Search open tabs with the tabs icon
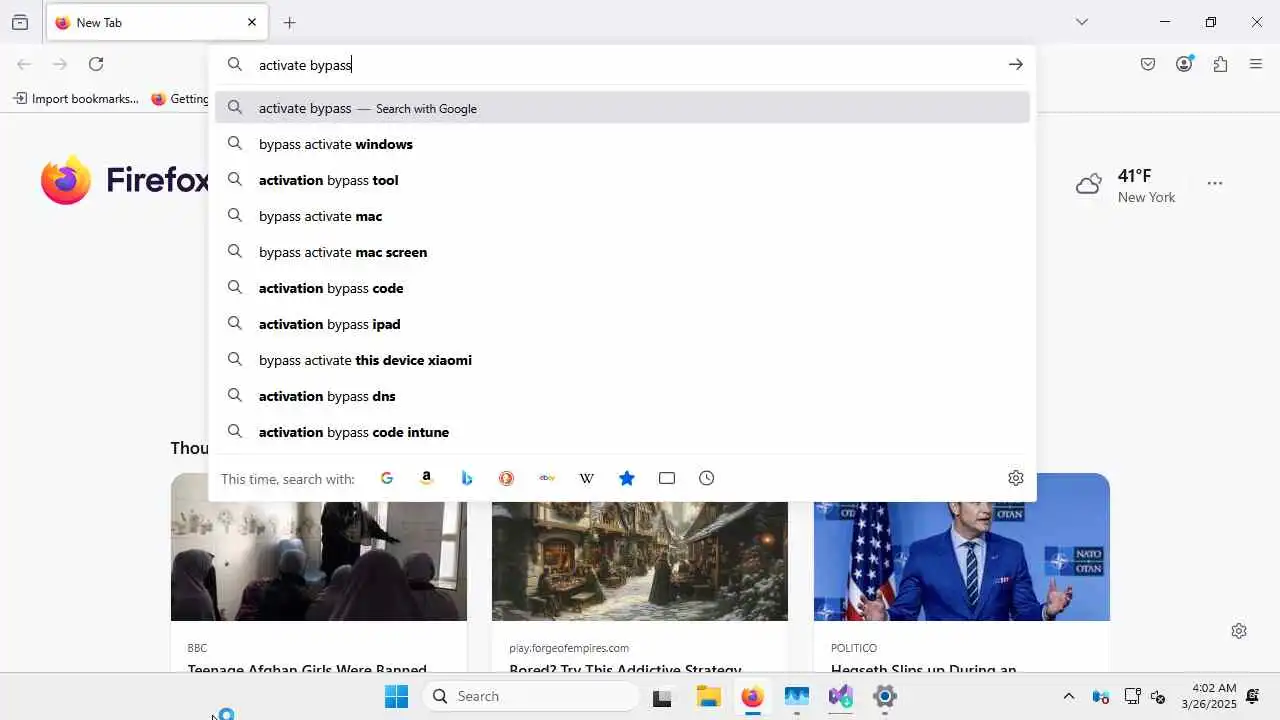Image resolution: width=1280 pixels, height=720 pixels. (667, 478)
